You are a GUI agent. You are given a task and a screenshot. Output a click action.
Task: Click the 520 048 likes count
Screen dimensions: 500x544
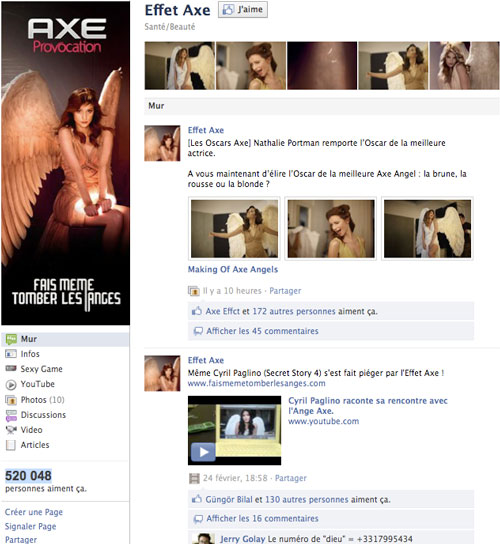28,476
